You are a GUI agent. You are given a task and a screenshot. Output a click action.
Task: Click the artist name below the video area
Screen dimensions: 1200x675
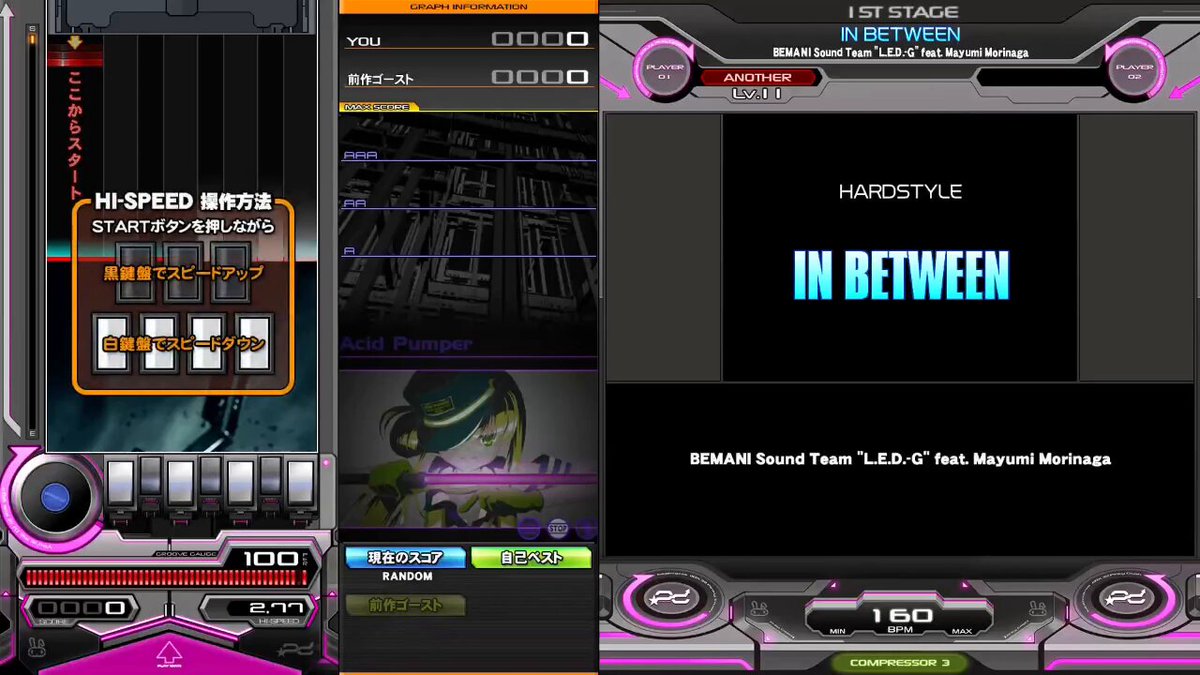(x=900, y=459)
